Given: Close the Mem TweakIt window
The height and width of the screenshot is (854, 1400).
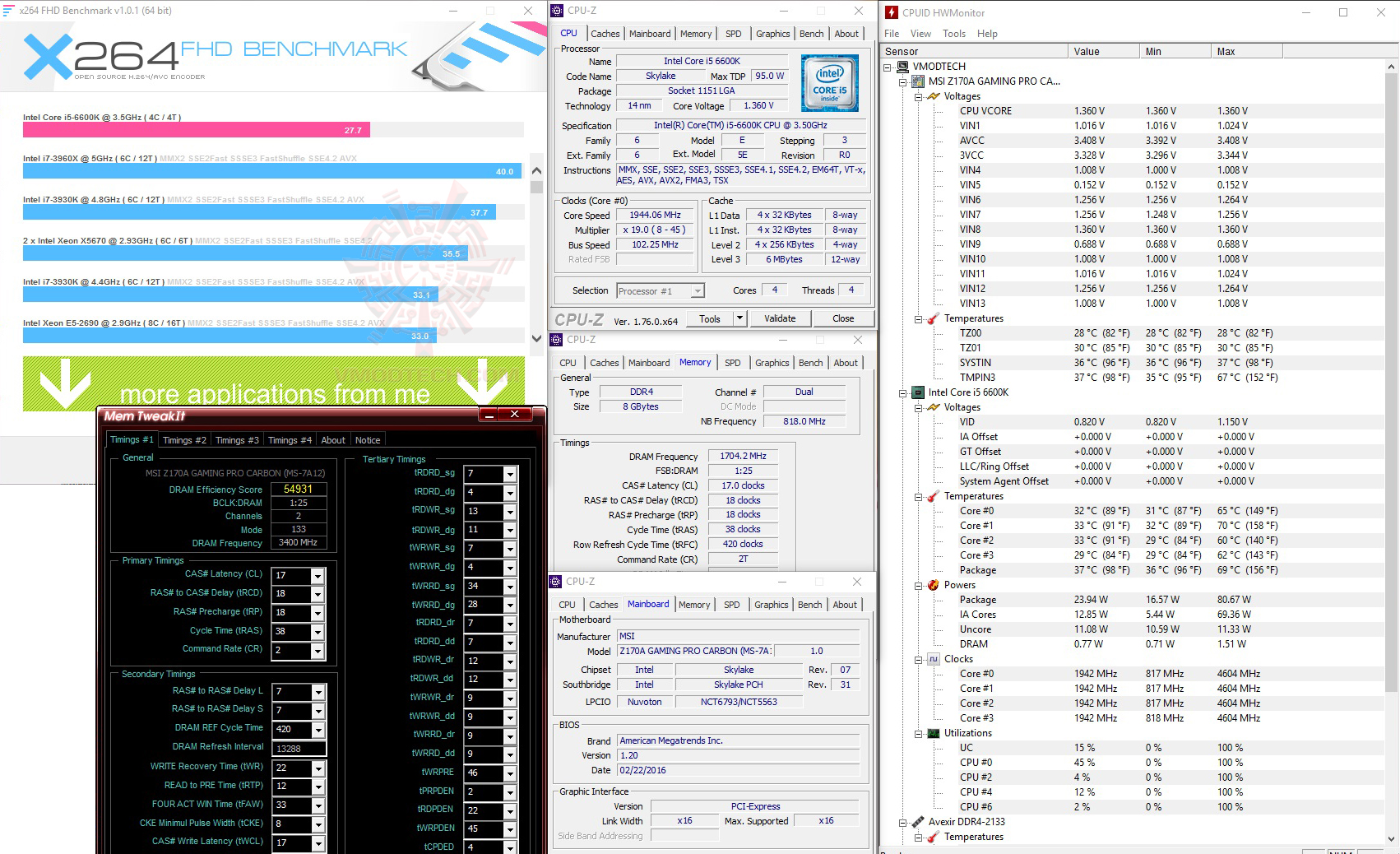Looking at the screenshot, I should coord(515,415).
